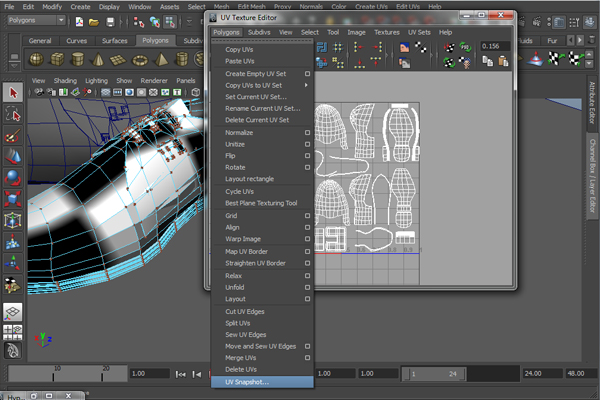Create a polygon cube from shelf

pyautogui.click(x=57, y=59)
